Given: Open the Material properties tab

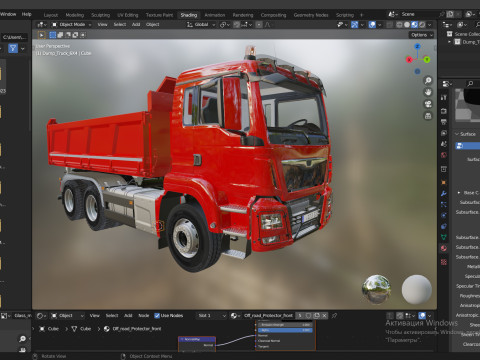Looking at the screenshot, I should point(444,248).
